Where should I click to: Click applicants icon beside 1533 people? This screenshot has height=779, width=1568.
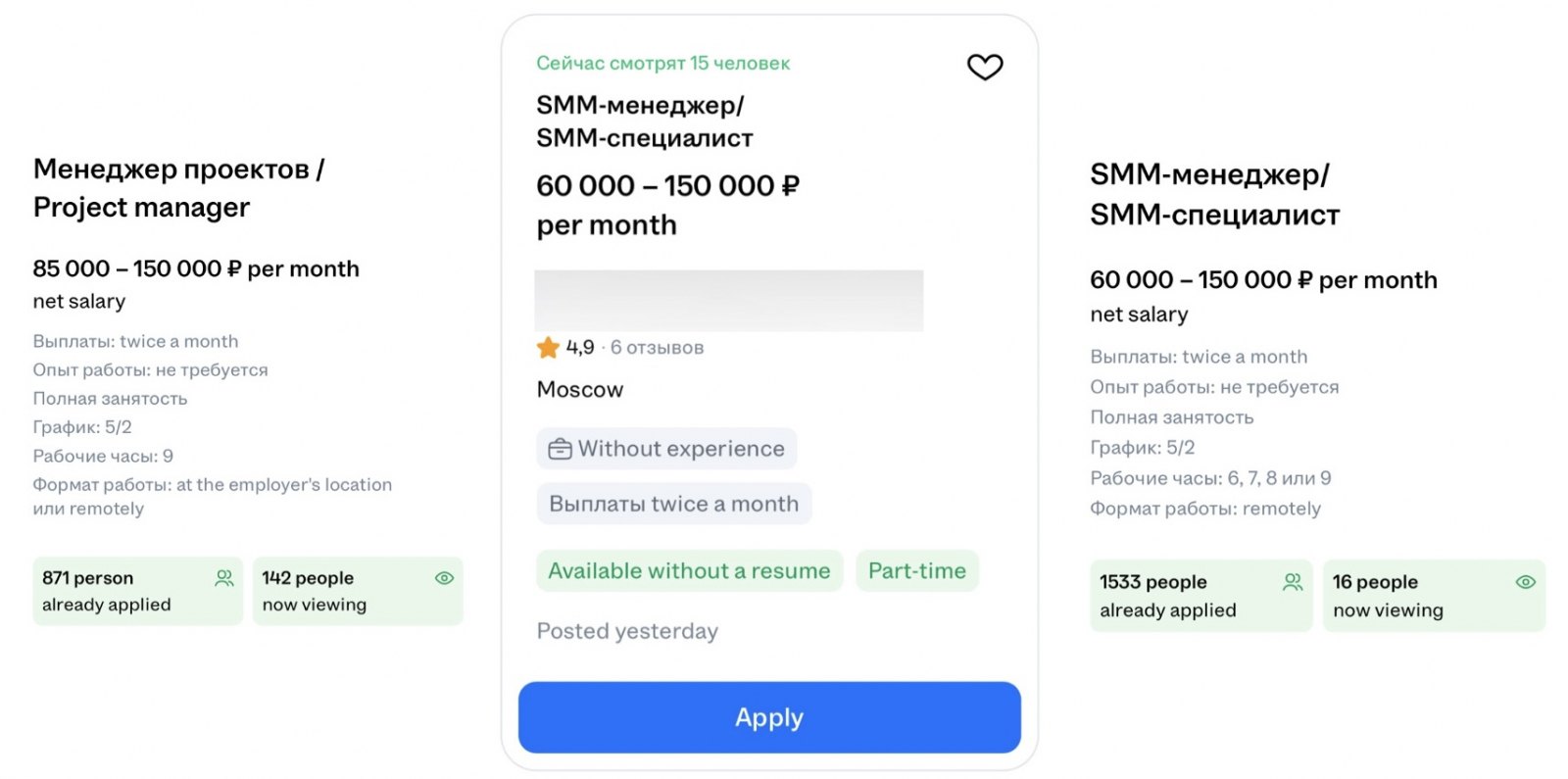(x=1293, y=582)
